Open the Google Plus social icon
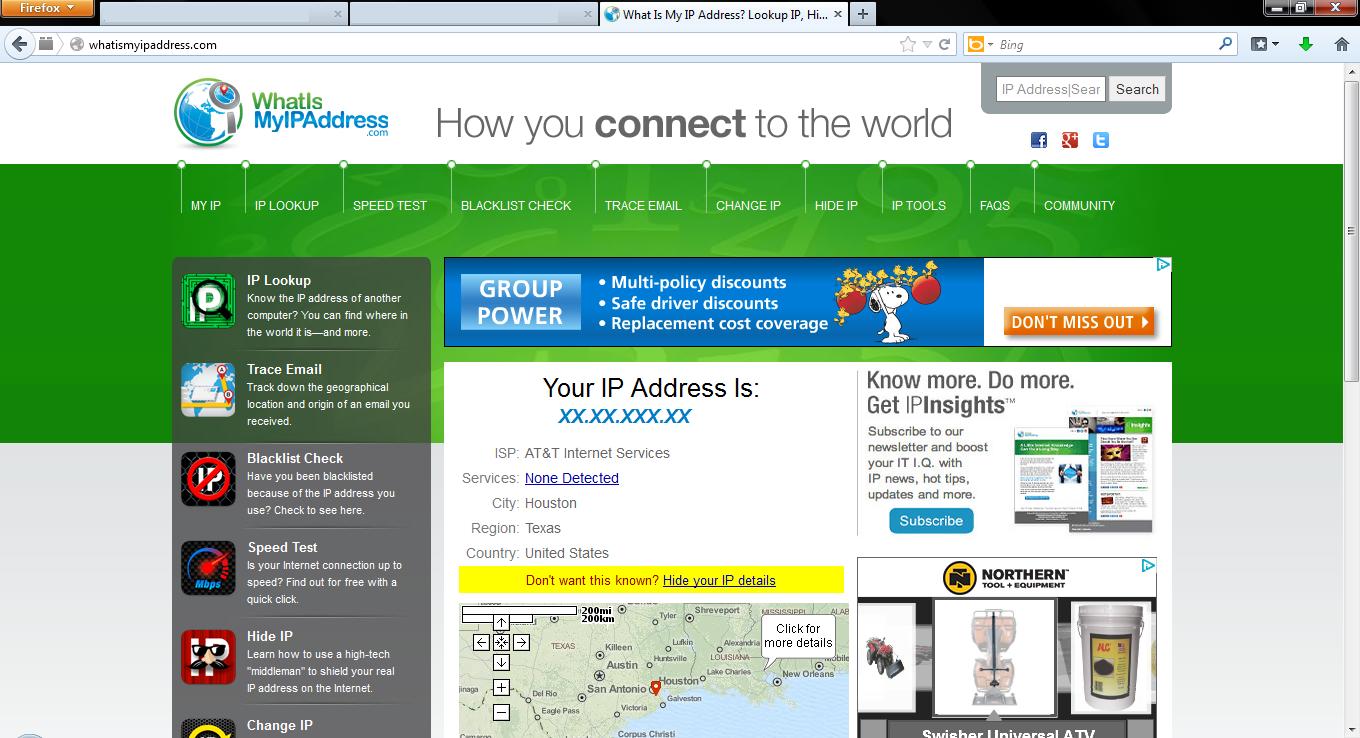This screenshot has width=1360, height=738. click(x=1070, y=140)
